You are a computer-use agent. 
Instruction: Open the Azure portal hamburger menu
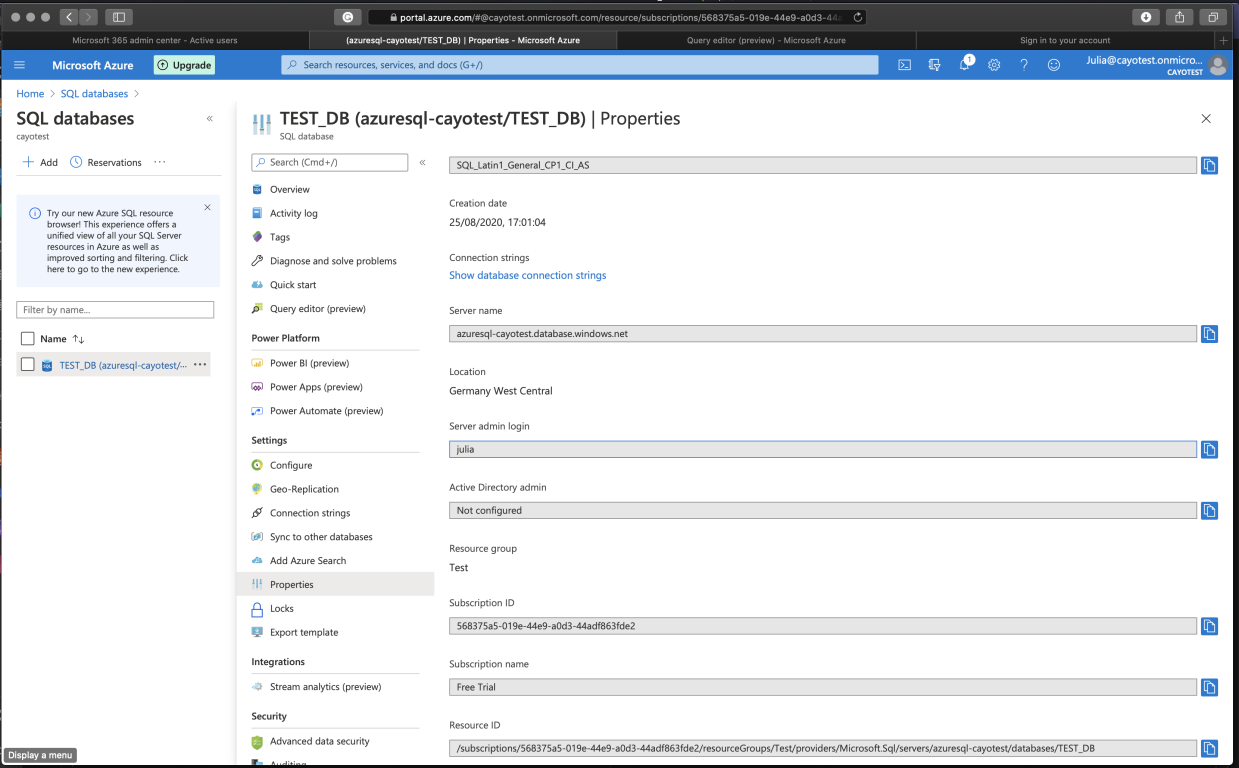pyautogui.click(x=19, y=65)
